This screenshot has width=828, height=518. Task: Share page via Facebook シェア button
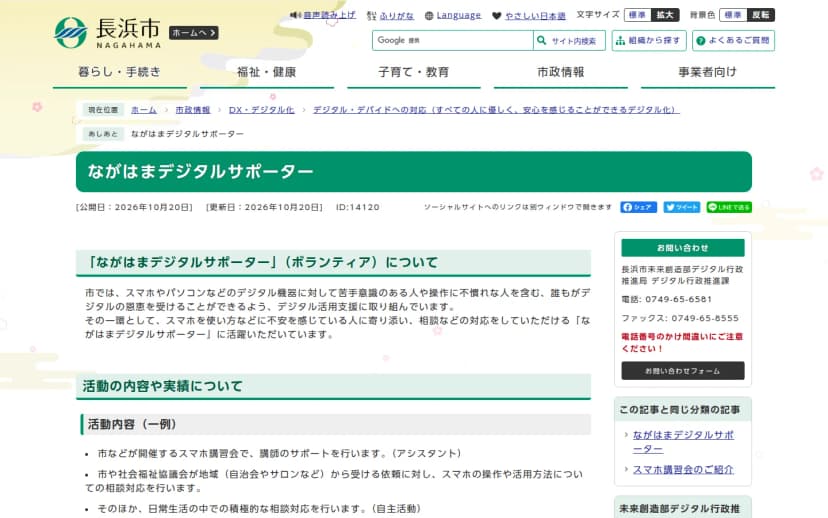638,208
